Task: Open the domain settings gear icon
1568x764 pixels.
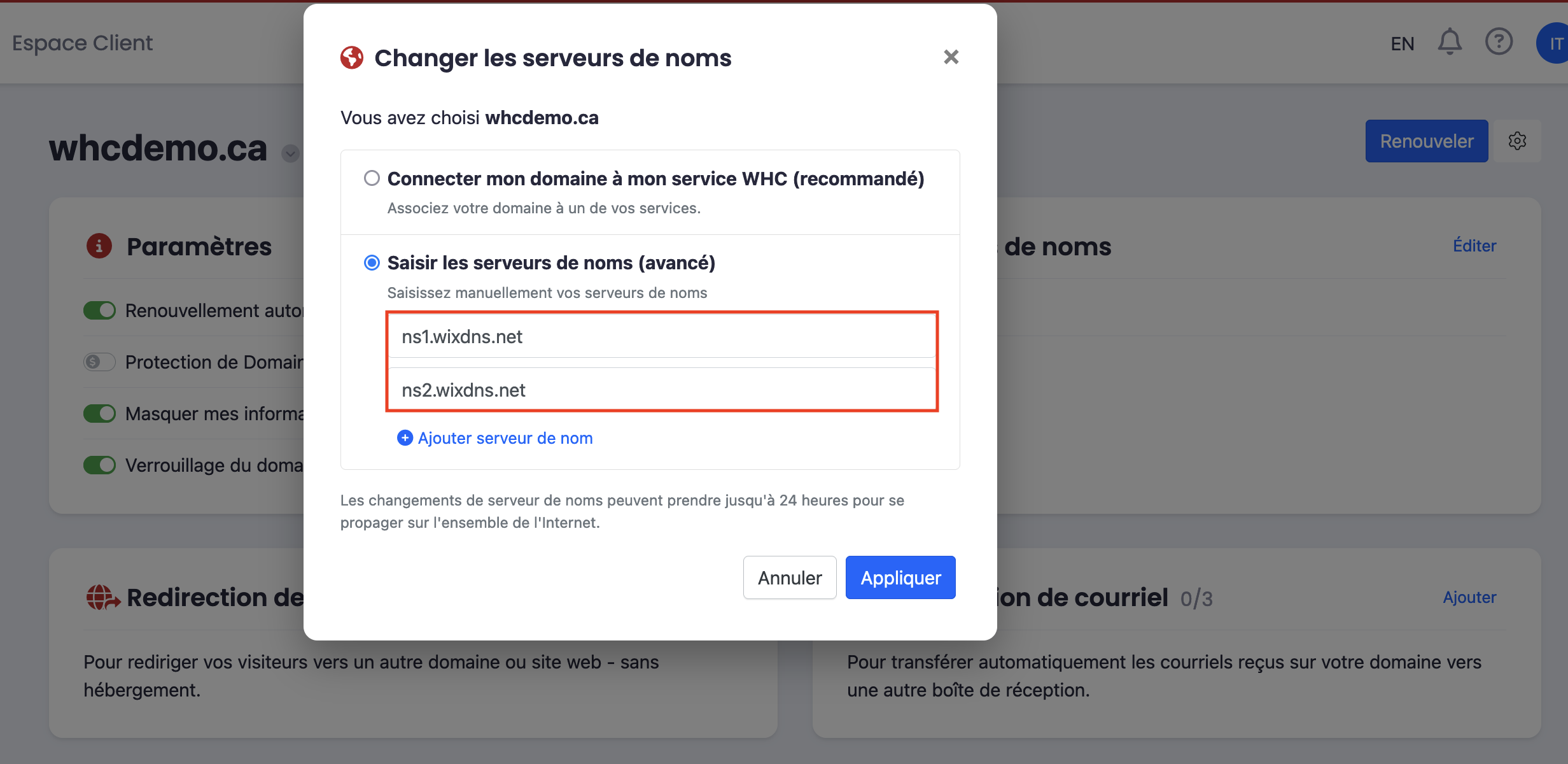Action: pos(1517,141)
